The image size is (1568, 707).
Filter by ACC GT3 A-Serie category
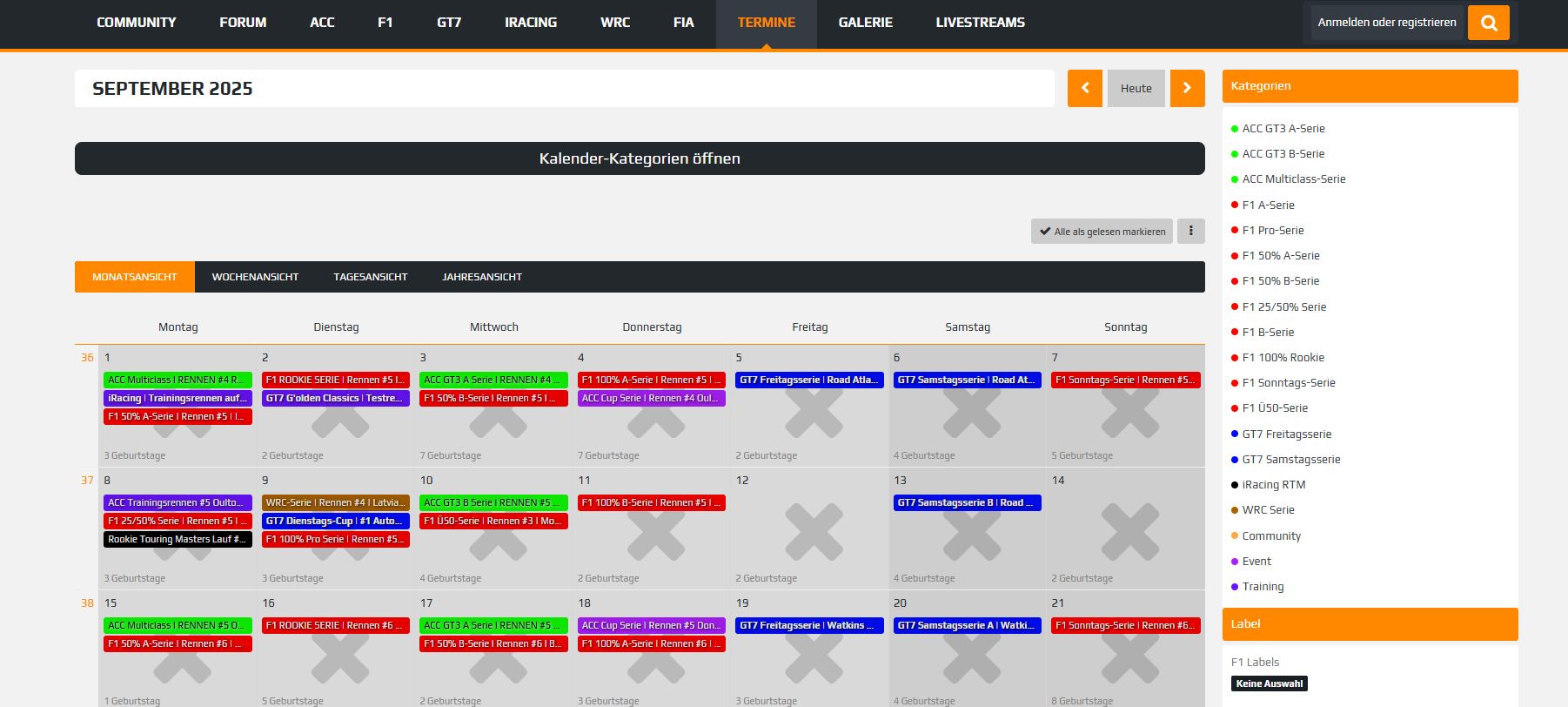(1283, 128)
